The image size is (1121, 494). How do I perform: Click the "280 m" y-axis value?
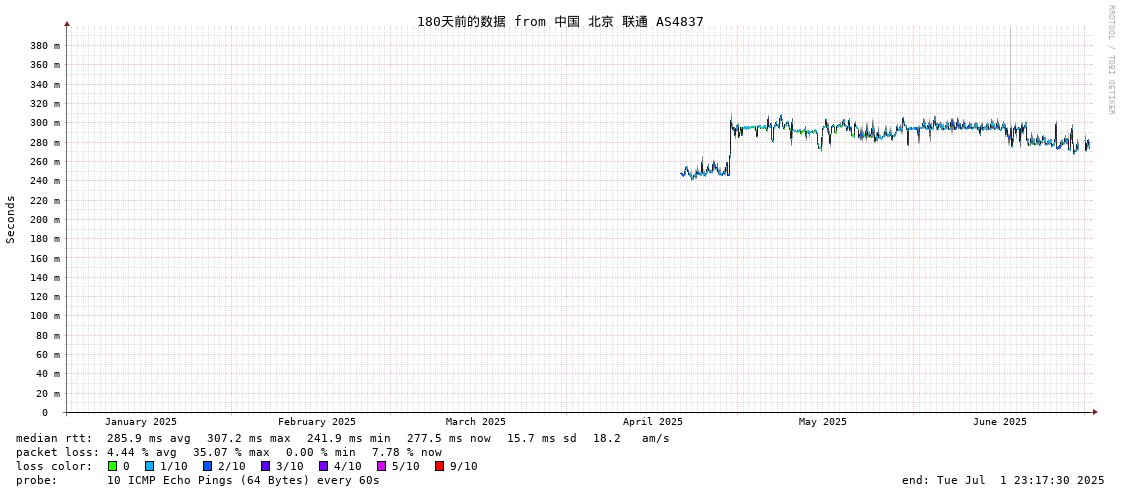(x=45, y=142)
